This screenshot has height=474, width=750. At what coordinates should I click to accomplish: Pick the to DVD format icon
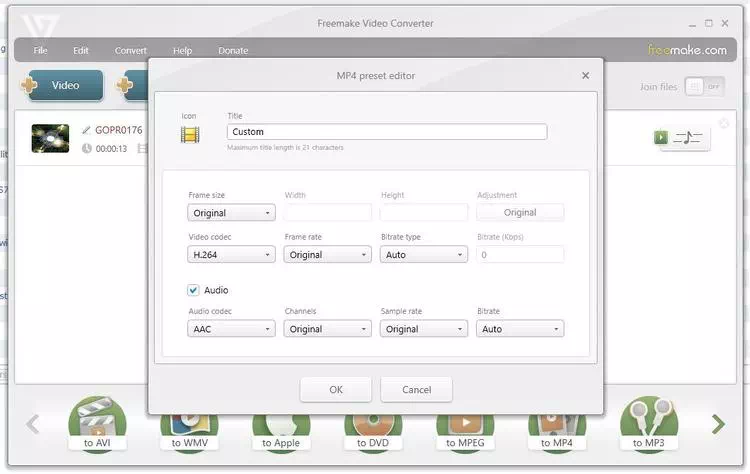coord(373,433)
